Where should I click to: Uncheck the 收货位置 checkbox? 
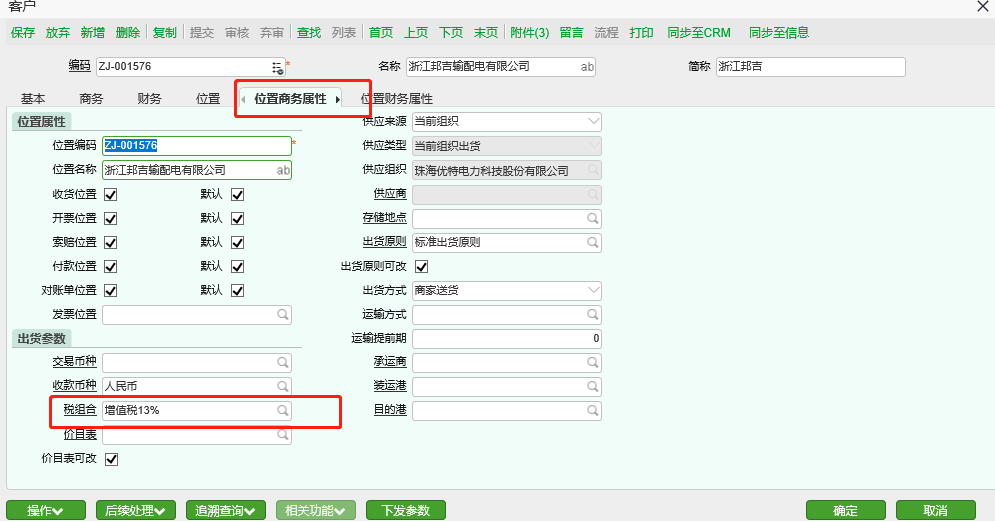click(111, 194)
